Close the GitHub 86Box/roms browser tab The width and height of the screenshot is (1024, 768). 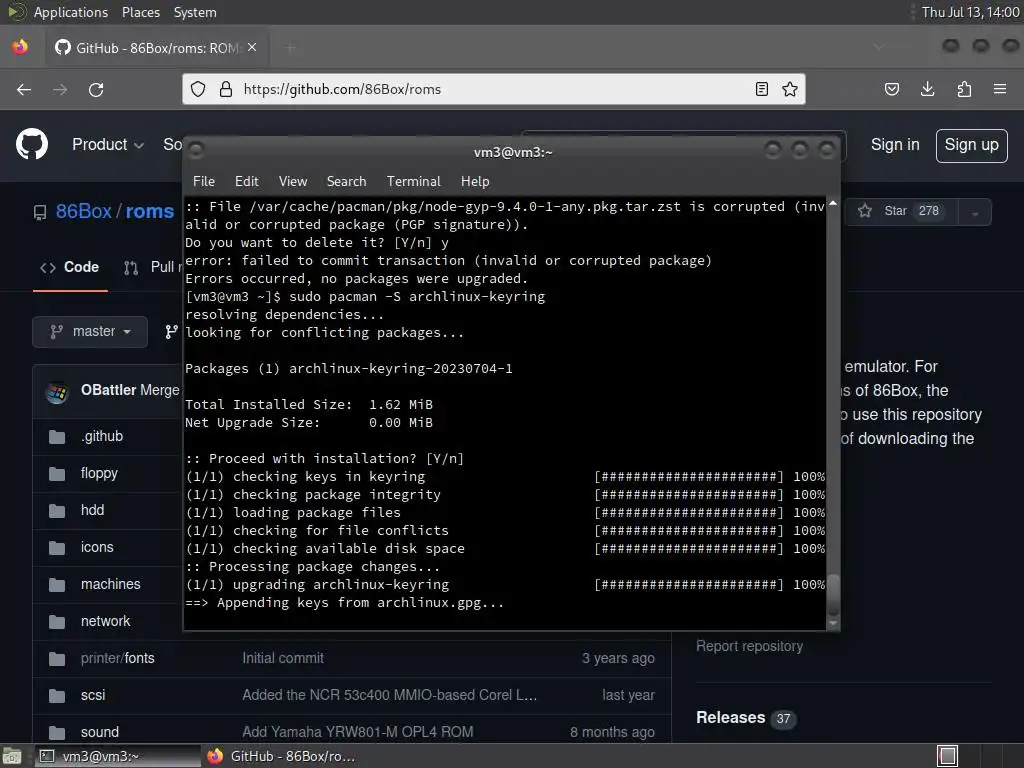[252, 47]
